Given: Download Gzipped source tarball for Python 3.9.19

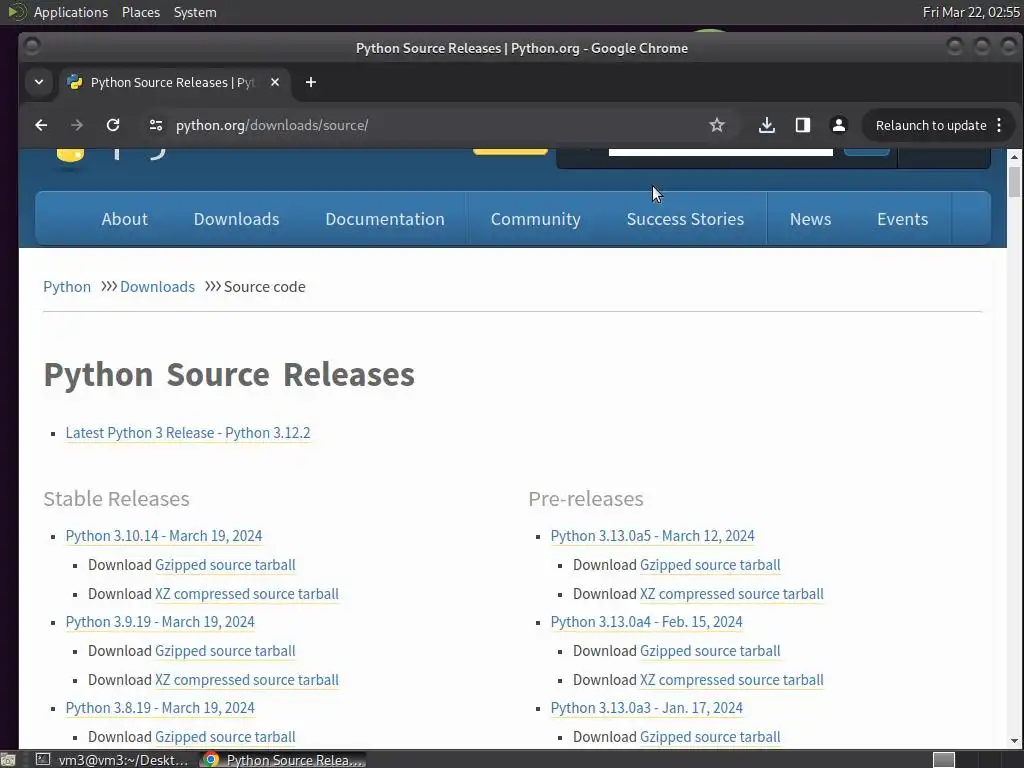Looking at the screenshot, I should point(225,651).
